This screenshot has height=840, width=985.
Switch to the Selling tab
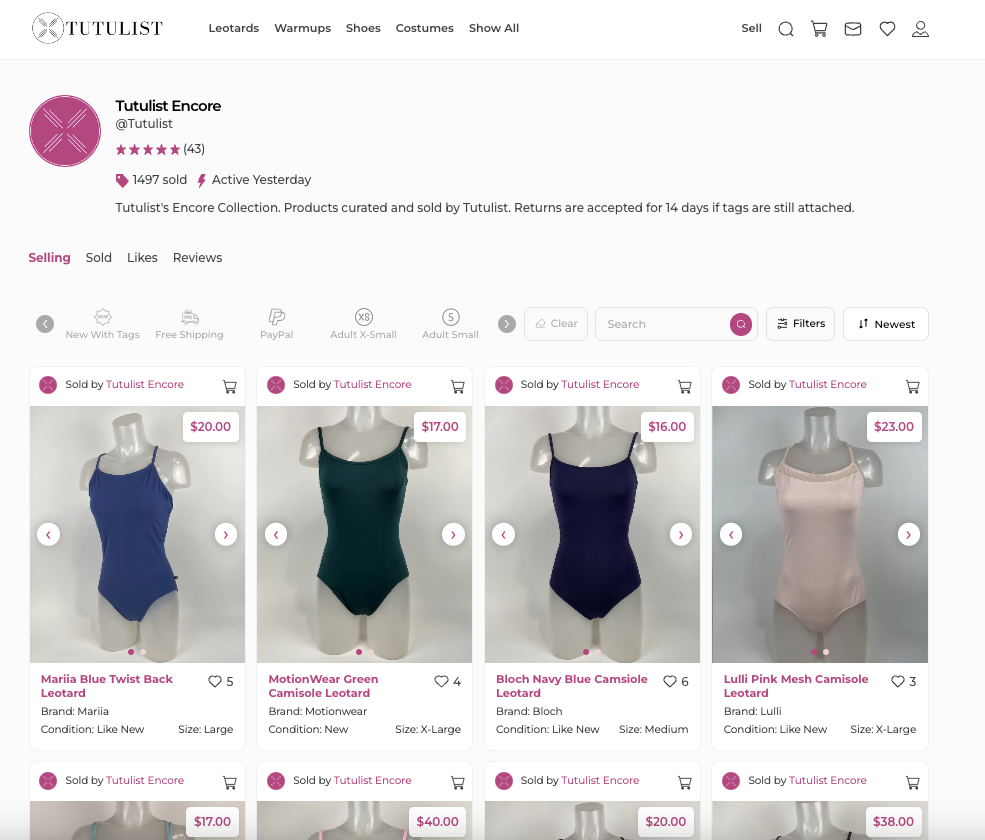(x=50, y=258)
